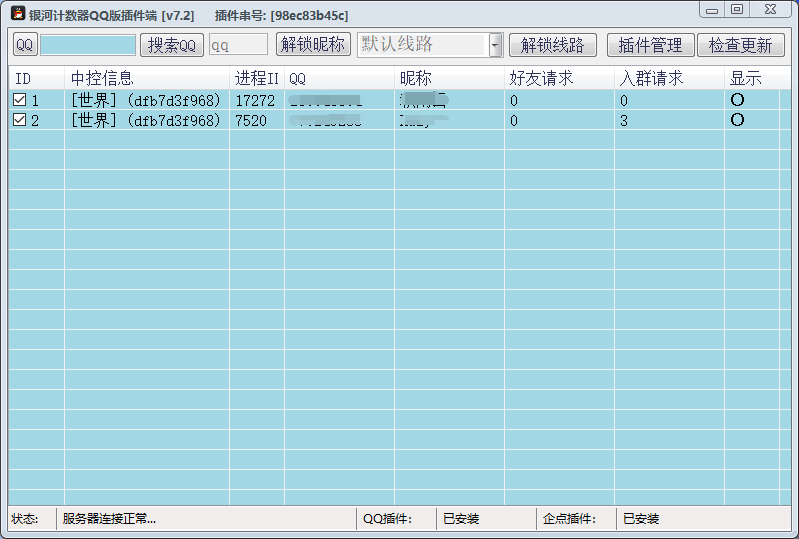Click the 进程ID column header

click(257, 78)
